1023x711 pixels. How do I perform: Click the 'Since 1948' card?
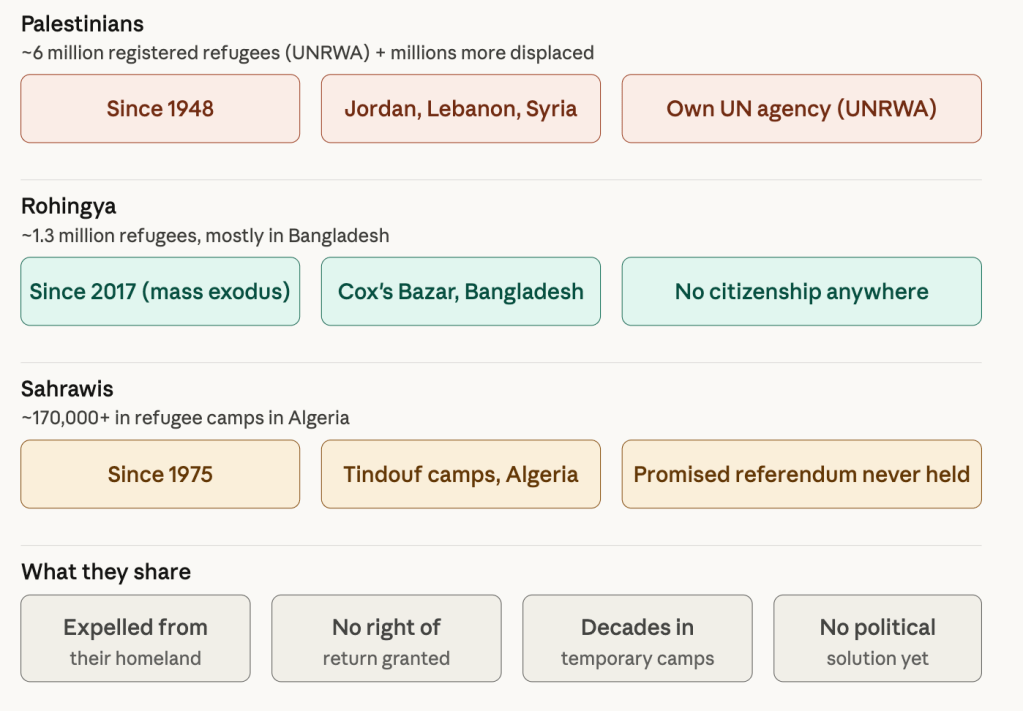(160, 108)
